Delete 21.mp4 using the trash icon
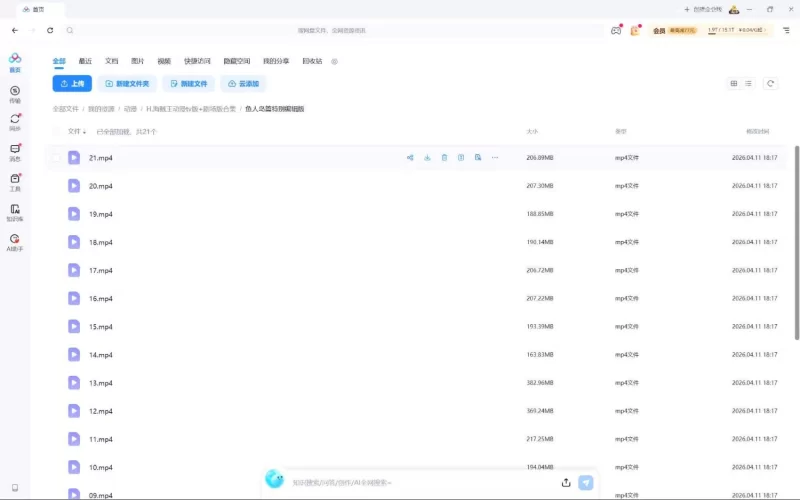 click(444, 158)
